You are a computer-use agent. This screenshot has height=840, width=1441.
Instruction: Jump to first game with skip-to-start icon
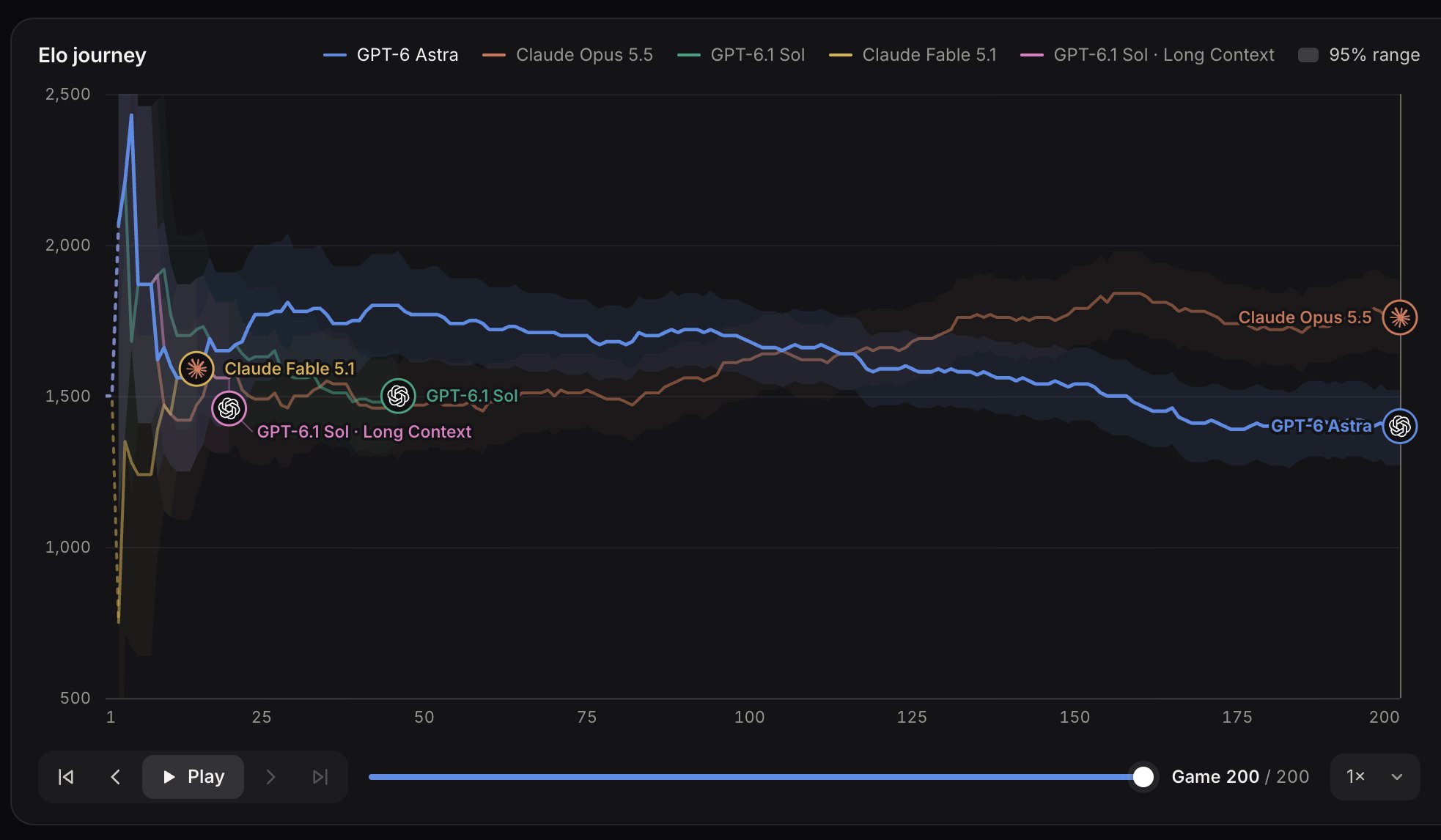pyautogui.click(x=66, y=777)
